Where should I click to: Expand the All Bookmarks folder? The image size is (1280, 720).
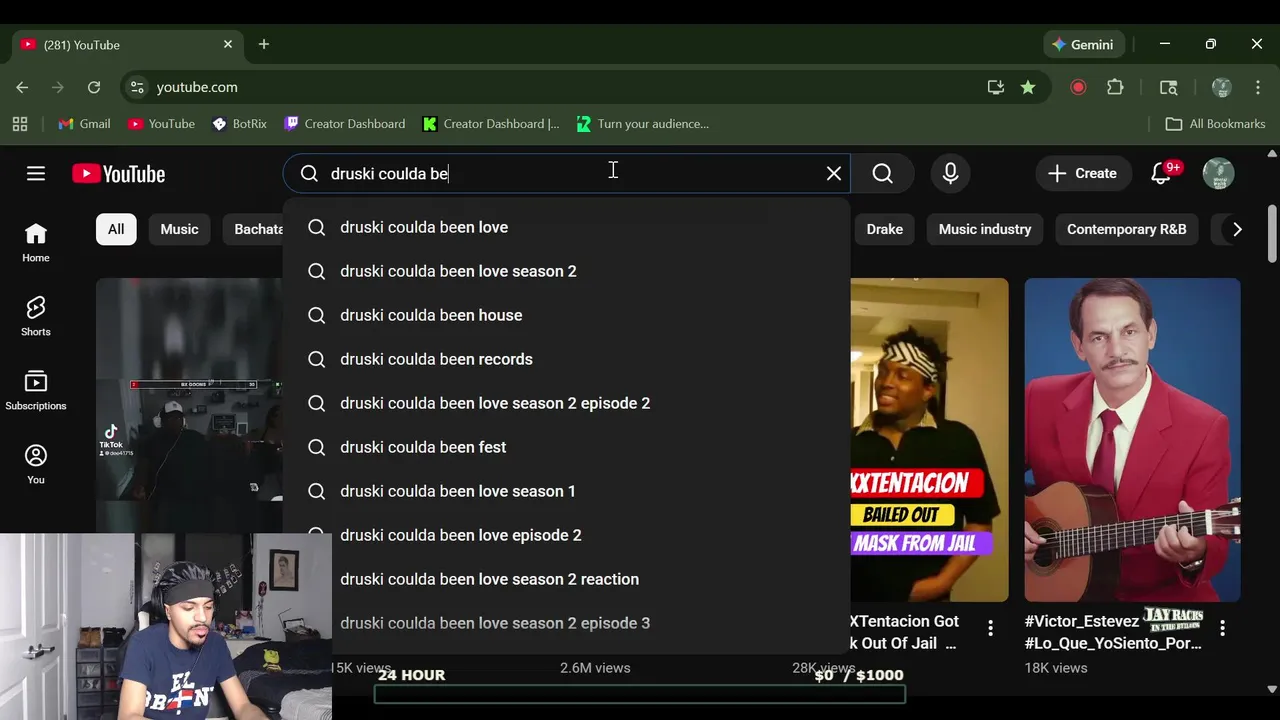point(1216,124)
